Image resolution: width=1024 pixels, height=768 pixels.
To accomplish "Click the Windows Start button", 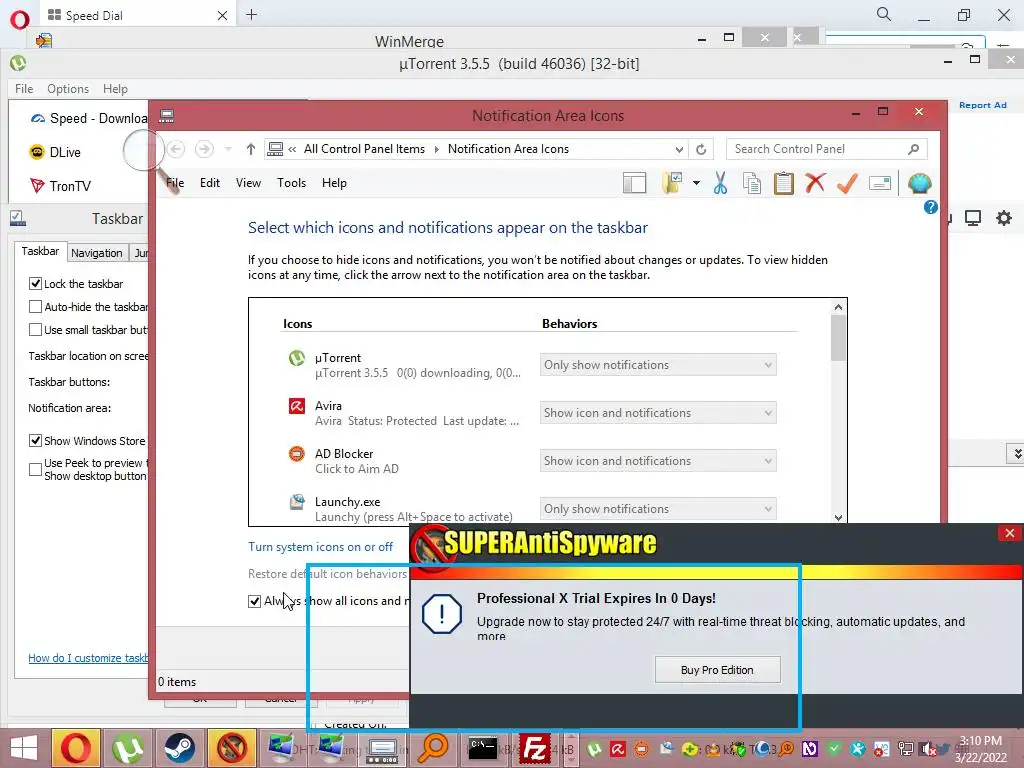I will (x=24, y=748).
